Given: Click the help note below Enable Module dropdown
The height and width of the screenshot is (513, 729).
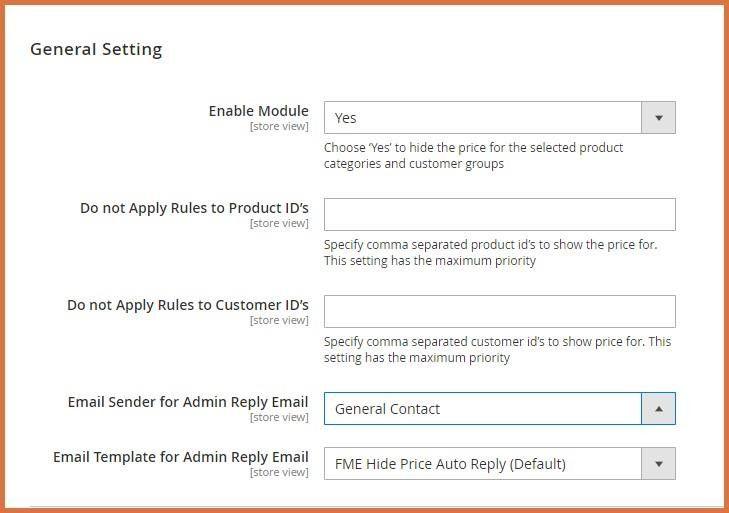Looking at the screenshot, I should click(x=473, y=155).
